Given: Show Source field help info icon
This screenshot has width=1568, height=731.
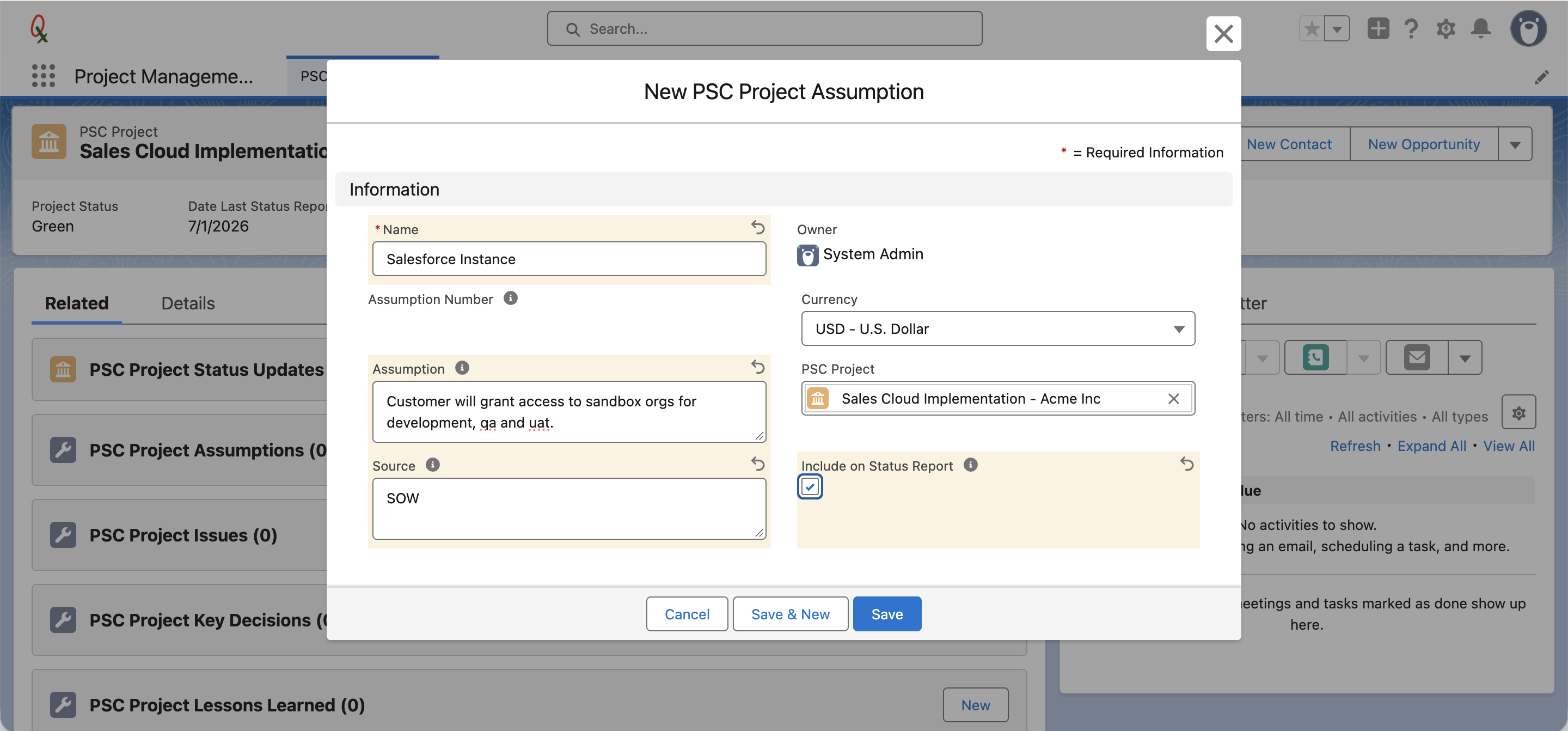Looking at the screenshot, I should click(x=433, y=464).
